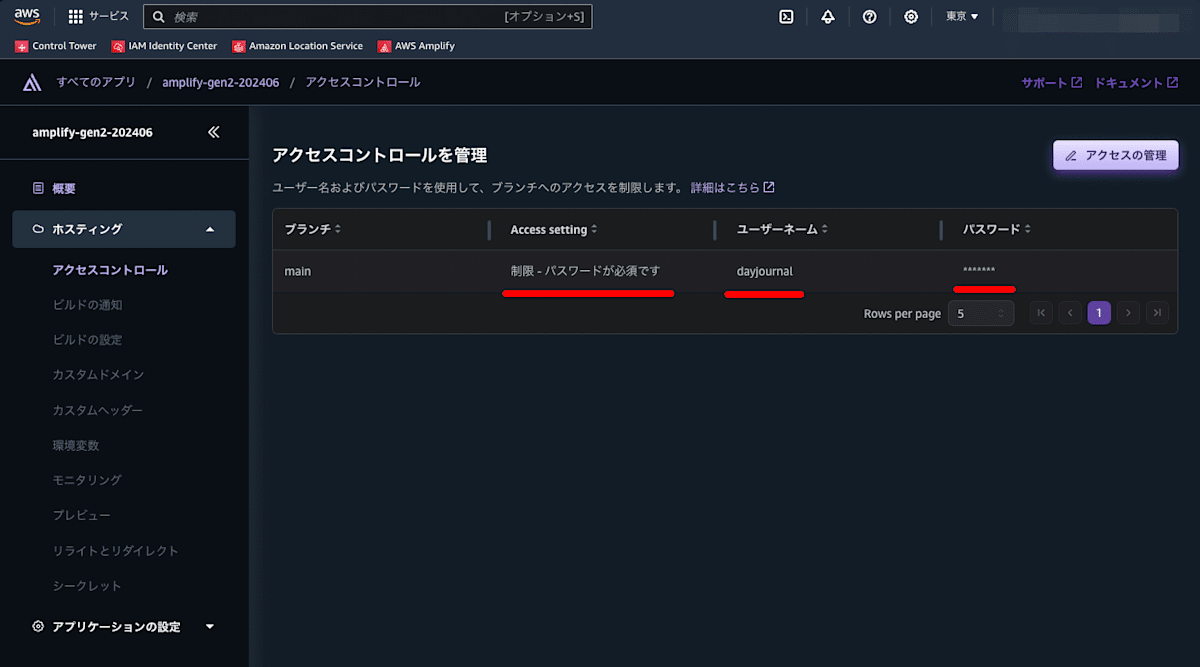Open the CloudShell terminal icon
Viewport: 1200px width, 667px height.
coord(787,16)
